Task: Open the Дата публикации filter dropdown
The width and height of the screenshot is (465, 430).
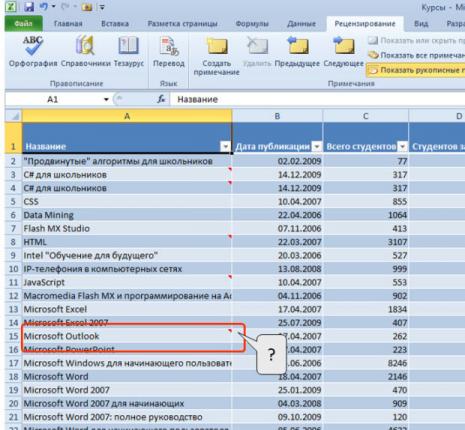Action: (317, 146)
